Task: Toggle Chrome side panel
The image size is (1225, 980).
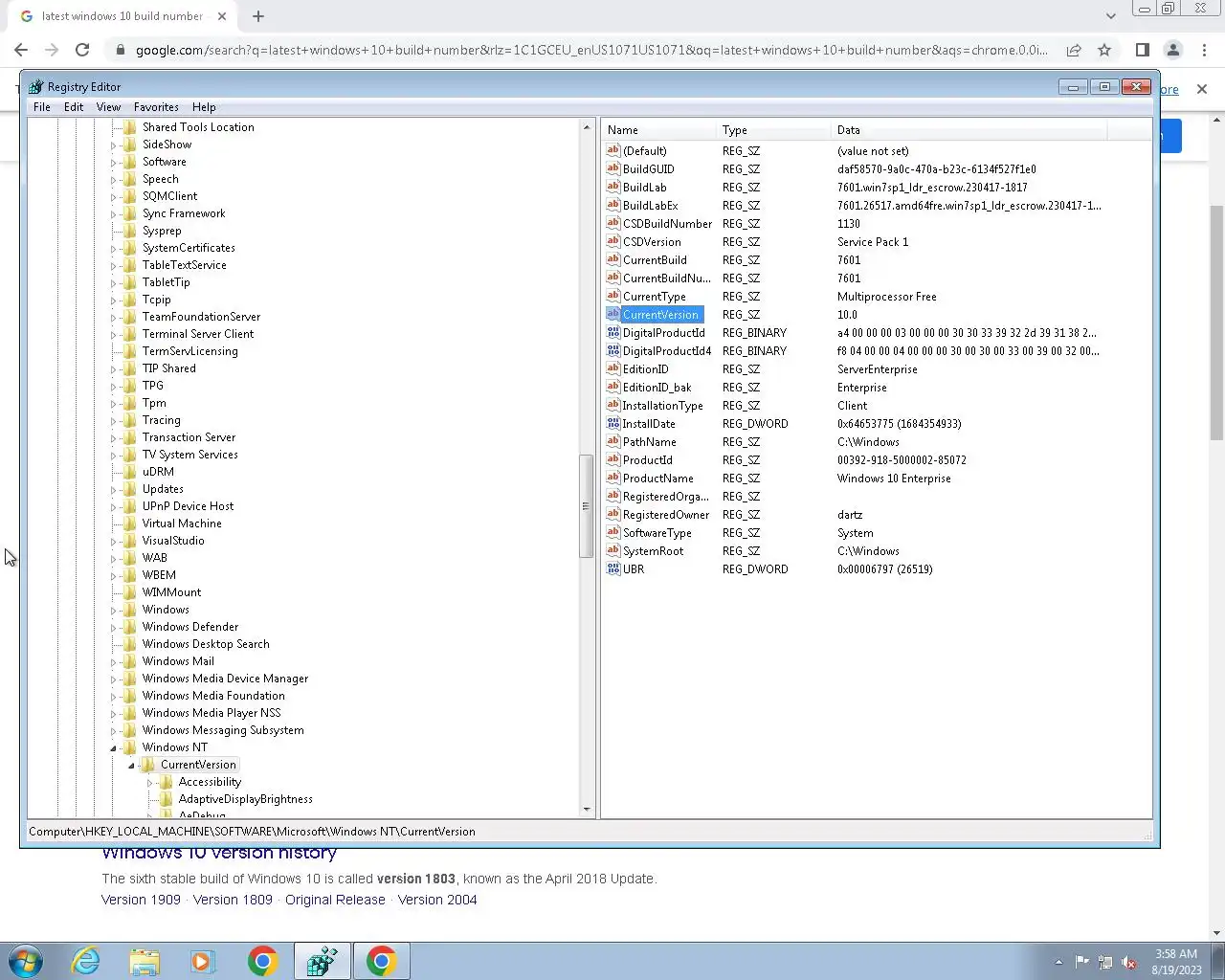Action: (x=1142, y=50)
